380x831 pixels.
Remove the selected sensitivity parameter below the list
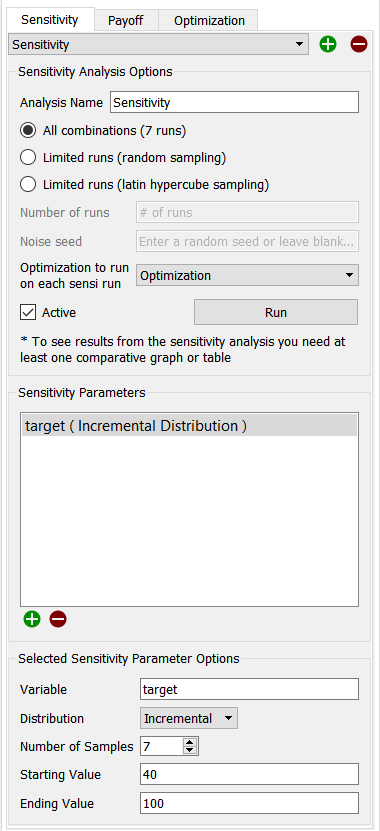(58, 618)
